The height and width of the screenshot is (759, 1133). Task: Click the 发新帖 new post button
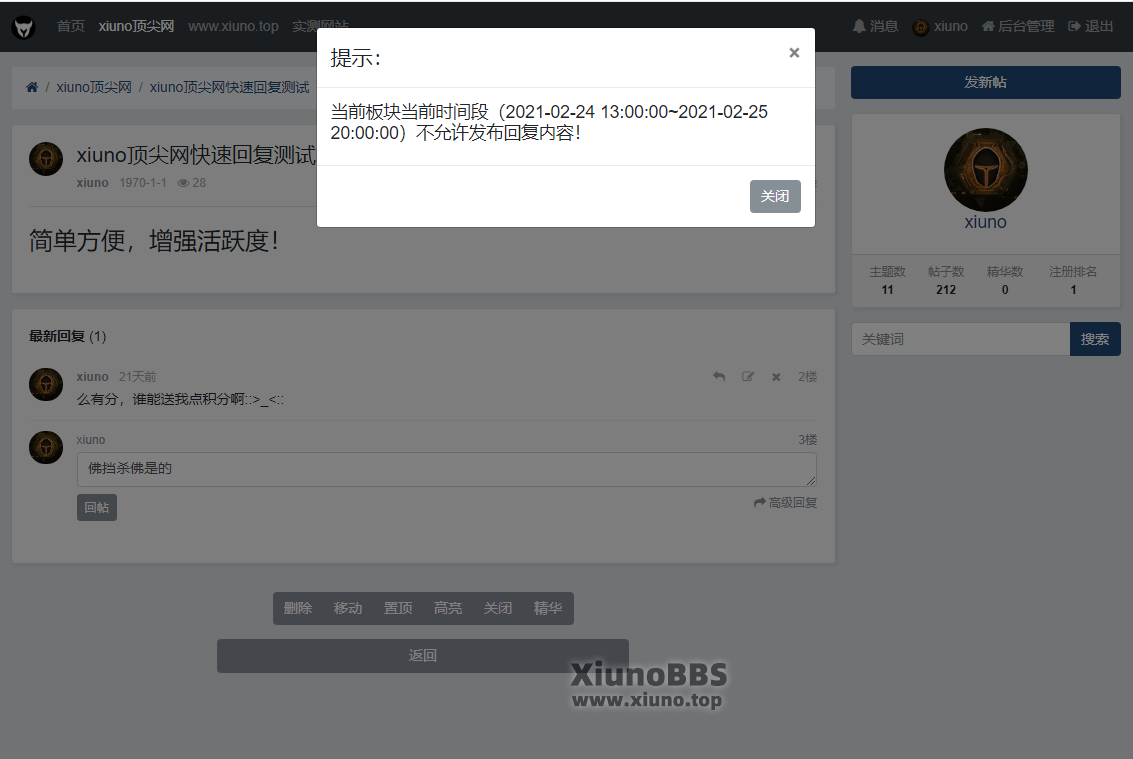coord(985,83)
